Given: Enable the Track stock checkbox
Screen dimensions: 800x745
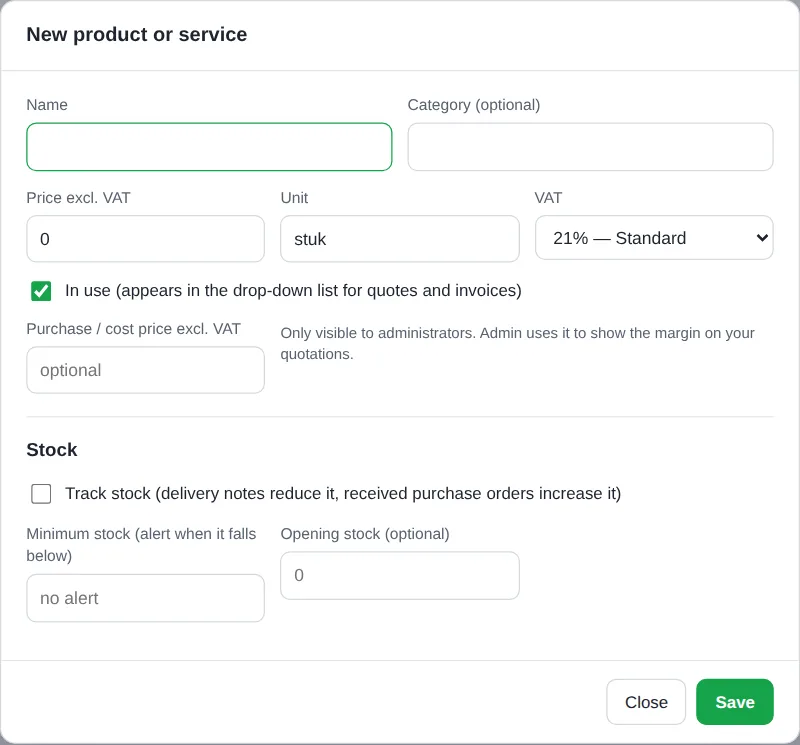Looking at the screenshot, I should [x=41, y=493].
